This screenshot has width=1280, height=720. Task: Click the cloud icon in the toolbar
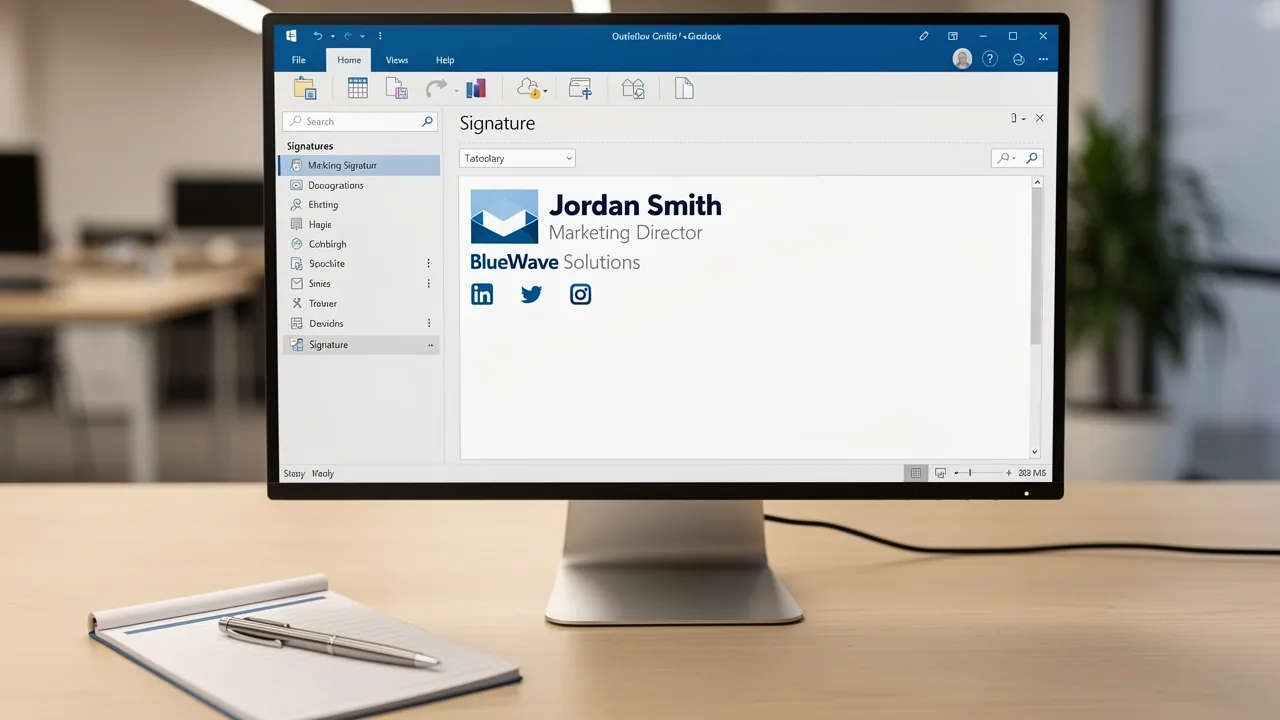coord(528,88)
